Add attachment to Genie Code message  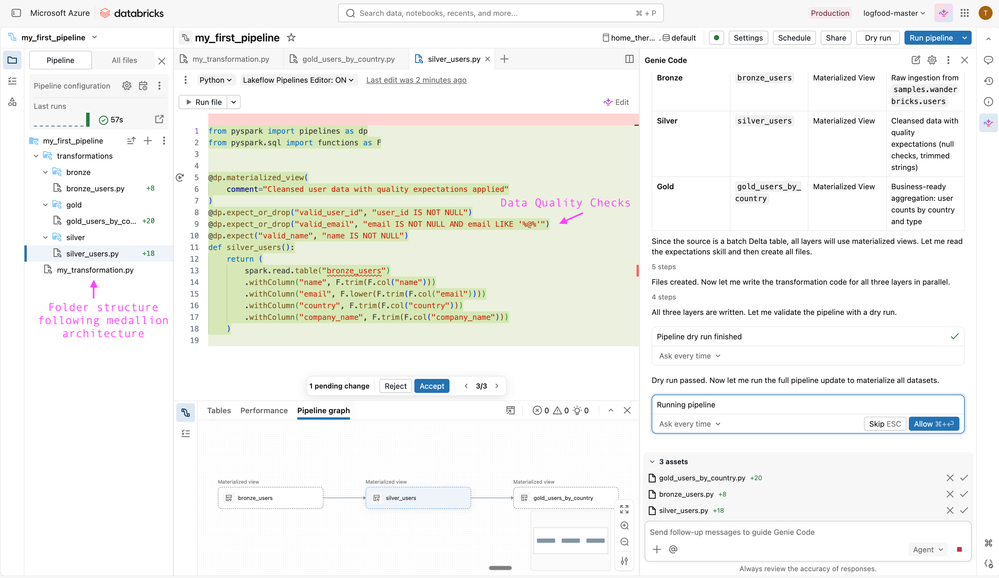657,549
